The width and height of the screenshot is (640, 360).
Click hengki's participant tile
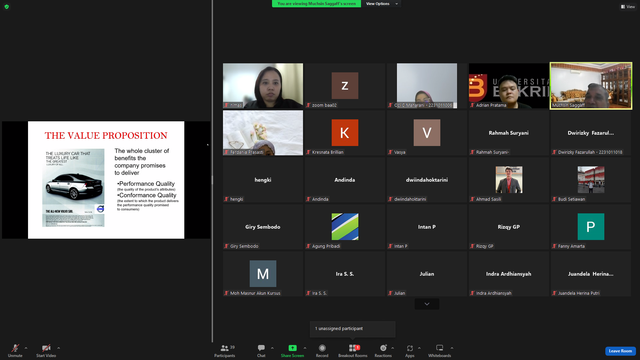[x=263, y=180]
